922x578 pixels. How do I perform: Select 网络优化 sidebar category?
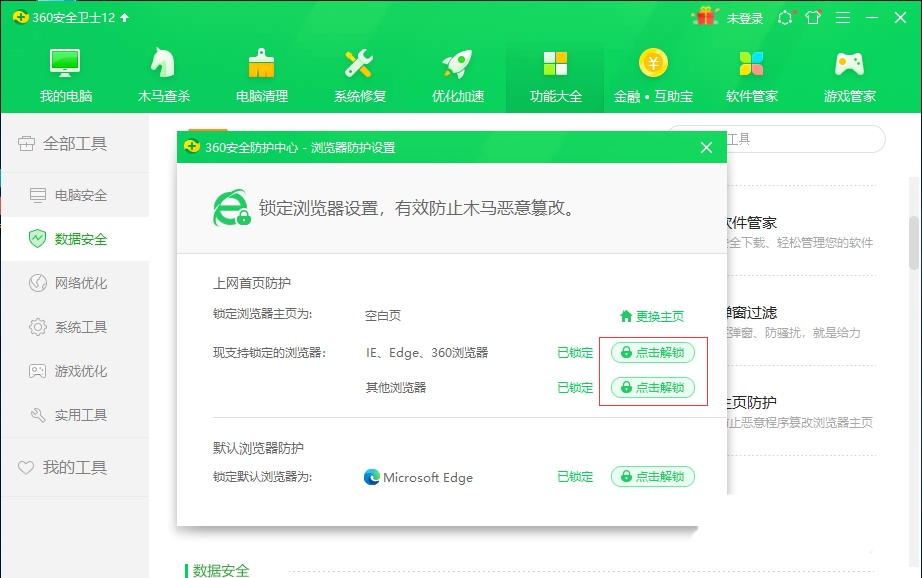coord(75,283)
